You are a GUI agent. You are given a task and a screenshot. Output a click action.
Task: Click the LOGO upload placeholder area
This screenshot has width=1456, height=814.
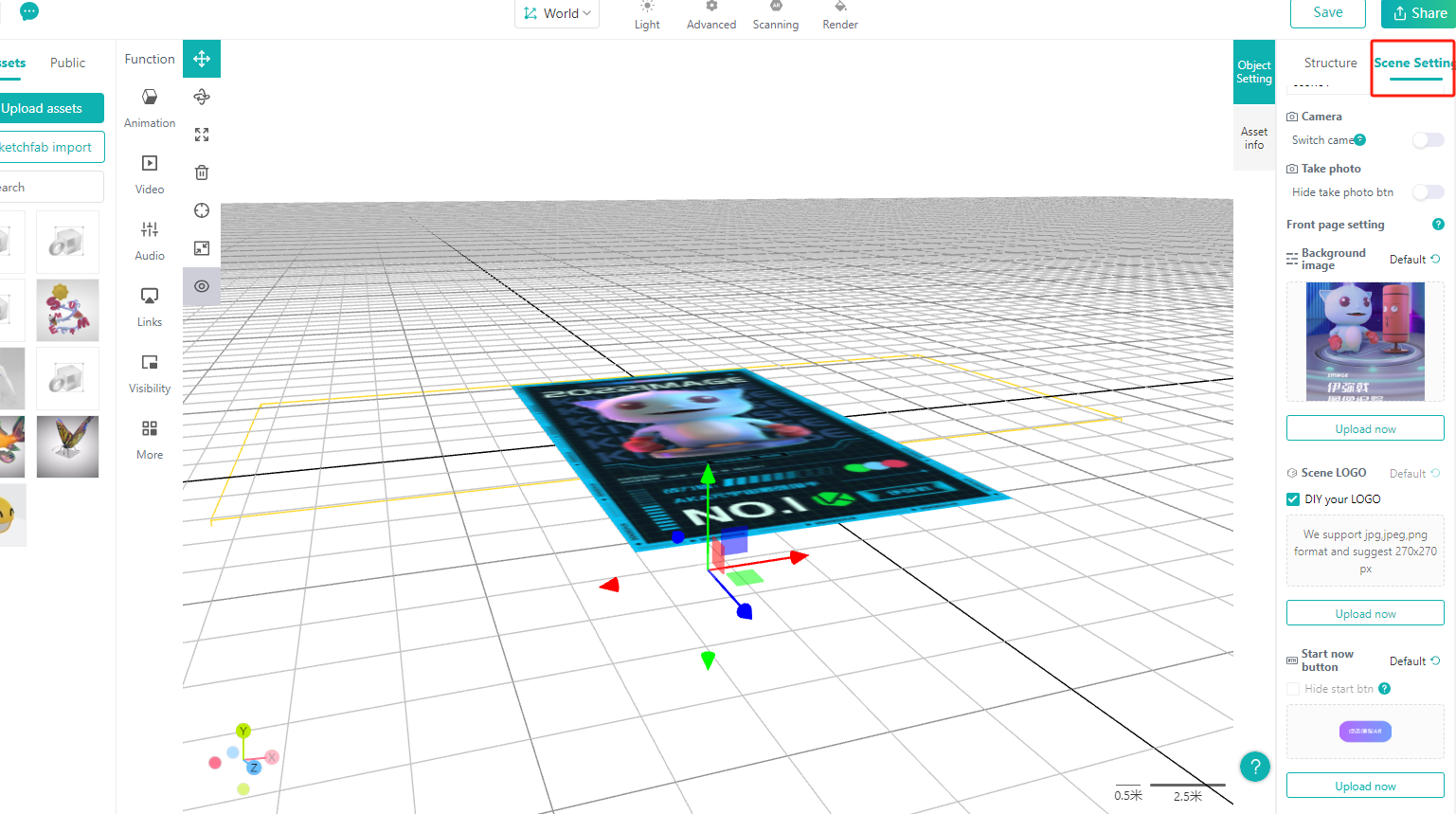[x=1365, y=552]
